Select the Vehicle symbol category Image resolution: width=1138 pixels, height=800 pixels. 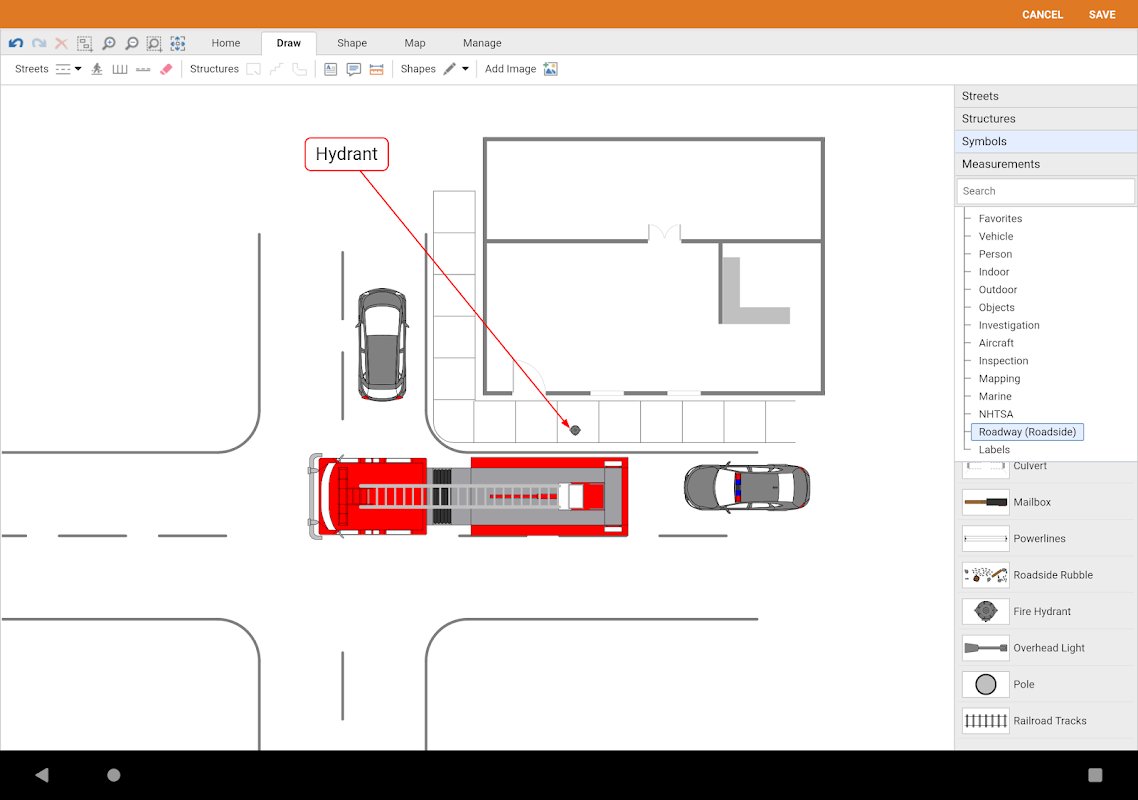tap(995, 236)
